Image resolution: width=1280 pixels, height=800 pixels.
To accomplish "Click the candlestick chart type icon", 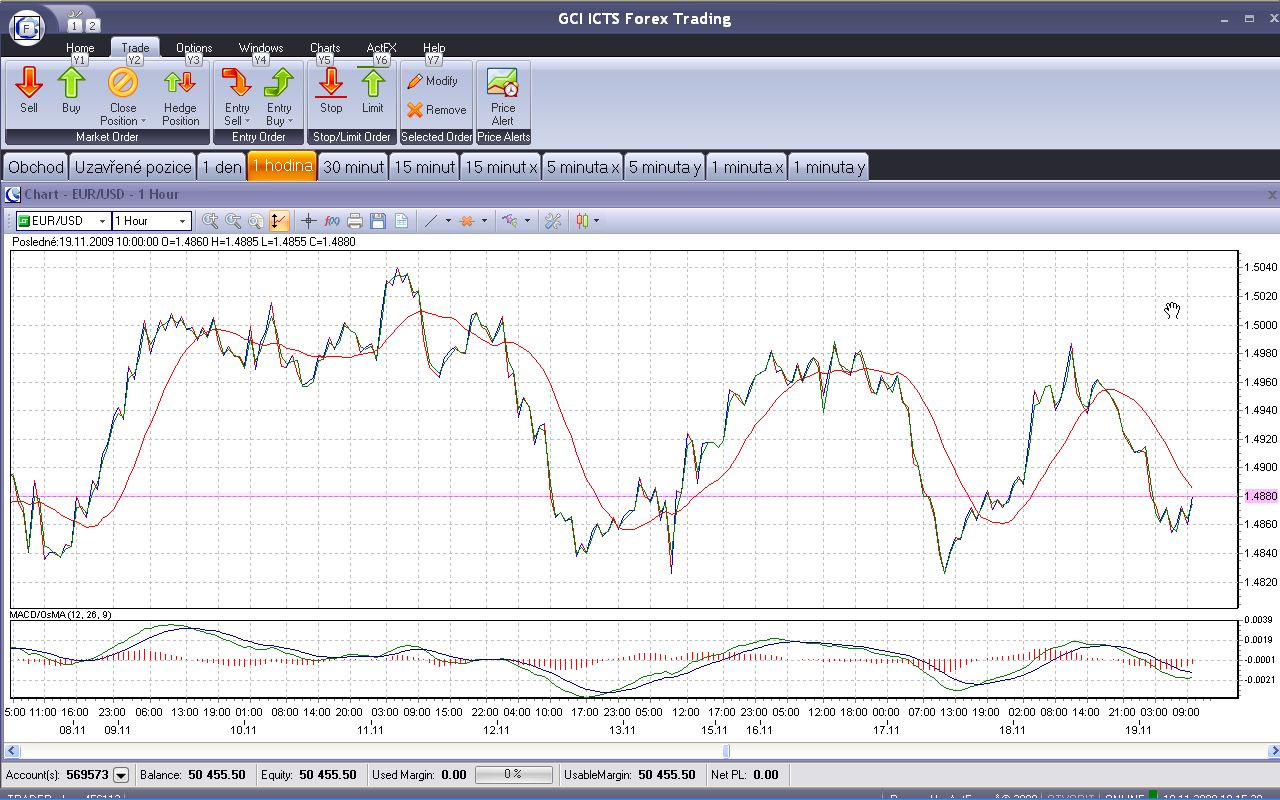I will tap(583, 221).
